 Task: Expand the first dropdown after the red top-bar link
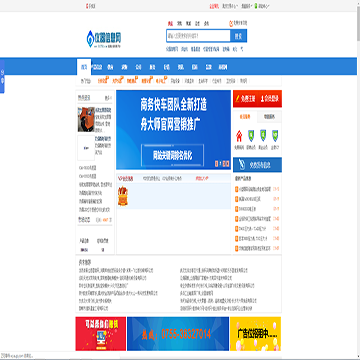point(230,6)
